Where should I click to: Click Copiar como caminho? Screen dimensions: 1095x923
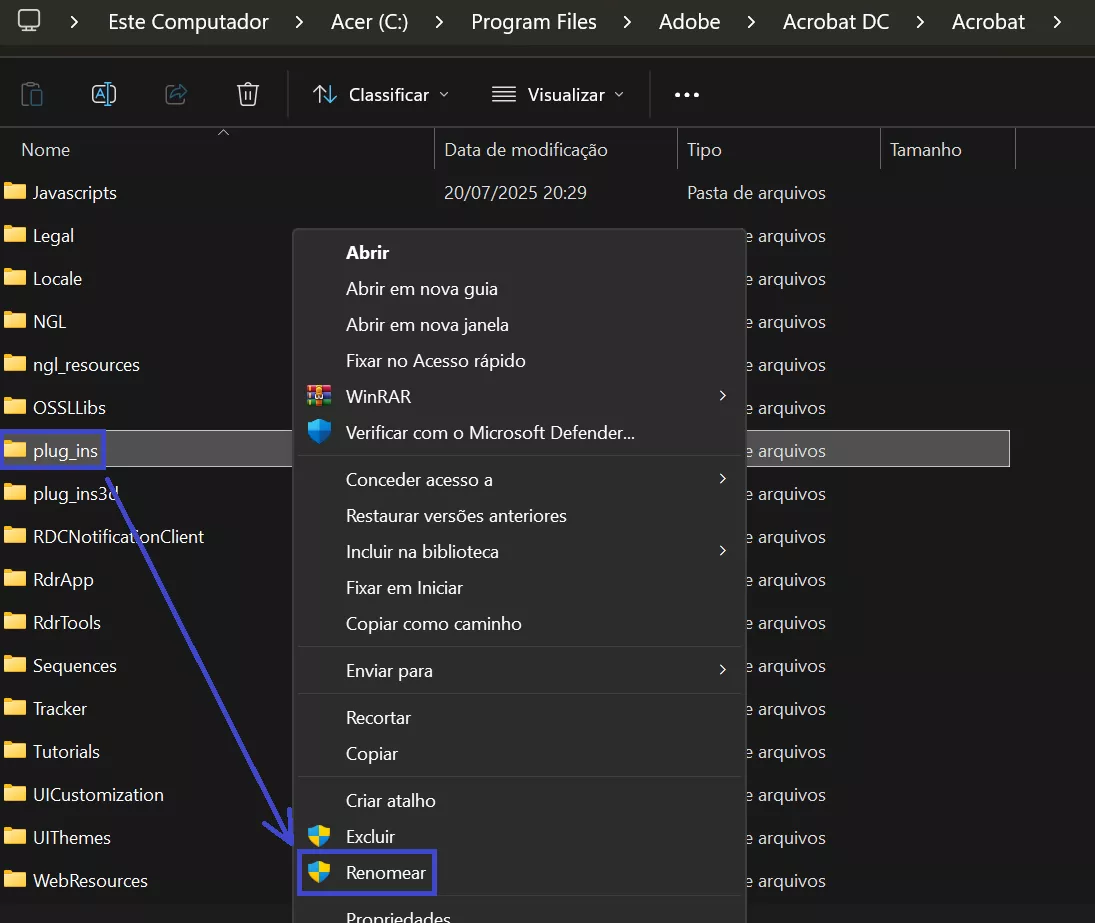click(434, 623)
